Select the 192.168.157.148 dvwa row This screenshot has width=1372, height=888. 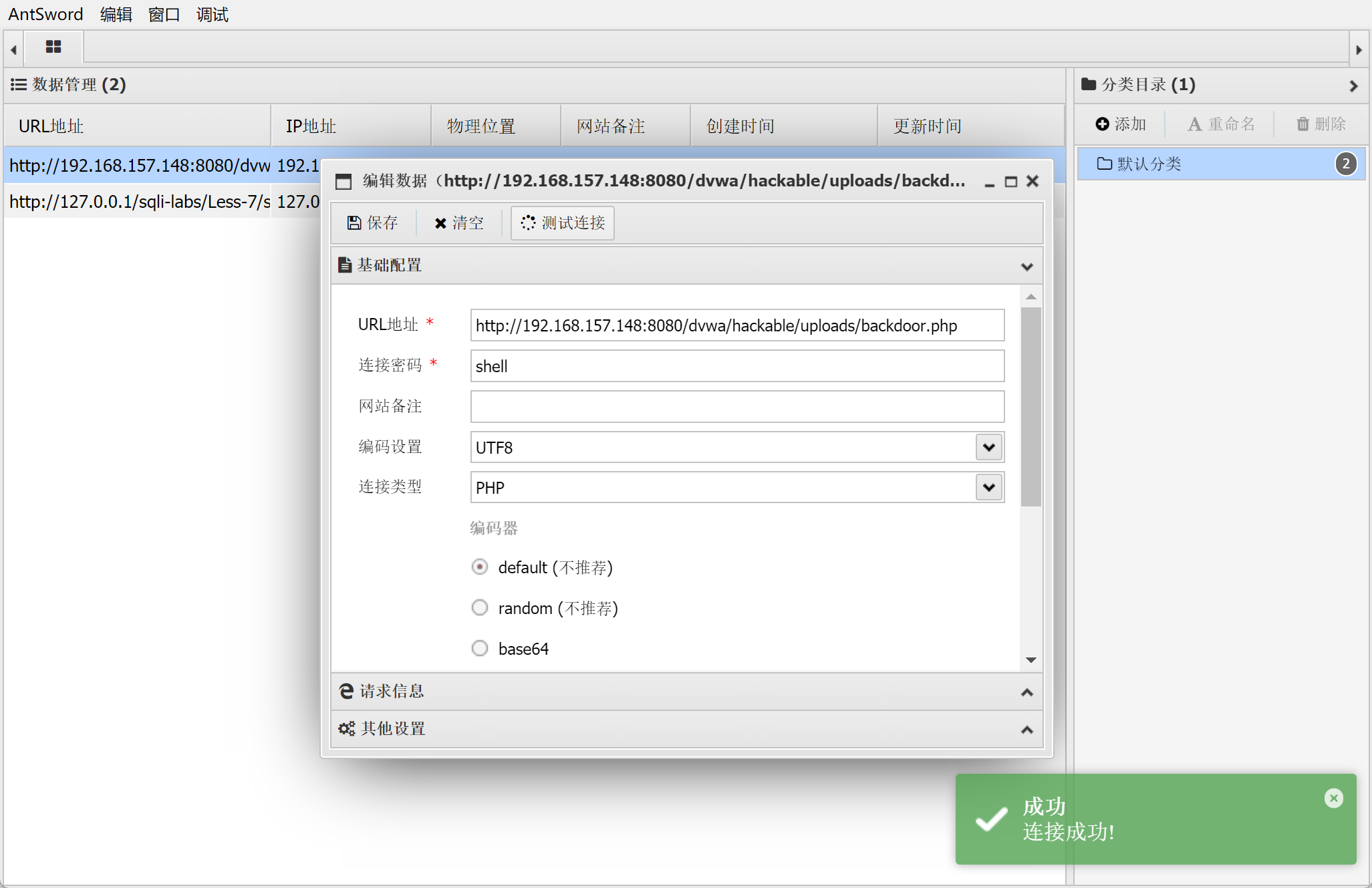pyautogui.click(x=162, y=165)
